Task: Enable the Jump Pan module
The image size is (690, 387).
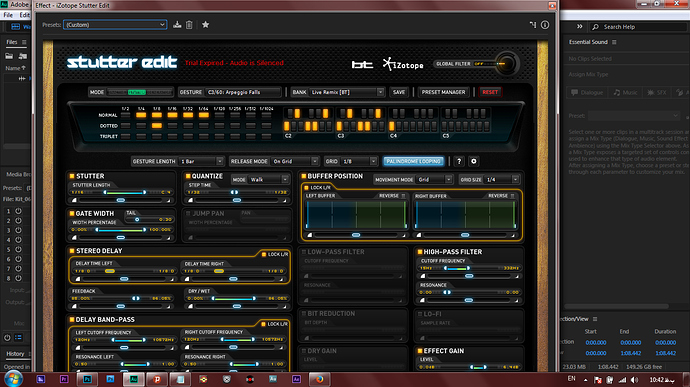Action: click(188, 214)
